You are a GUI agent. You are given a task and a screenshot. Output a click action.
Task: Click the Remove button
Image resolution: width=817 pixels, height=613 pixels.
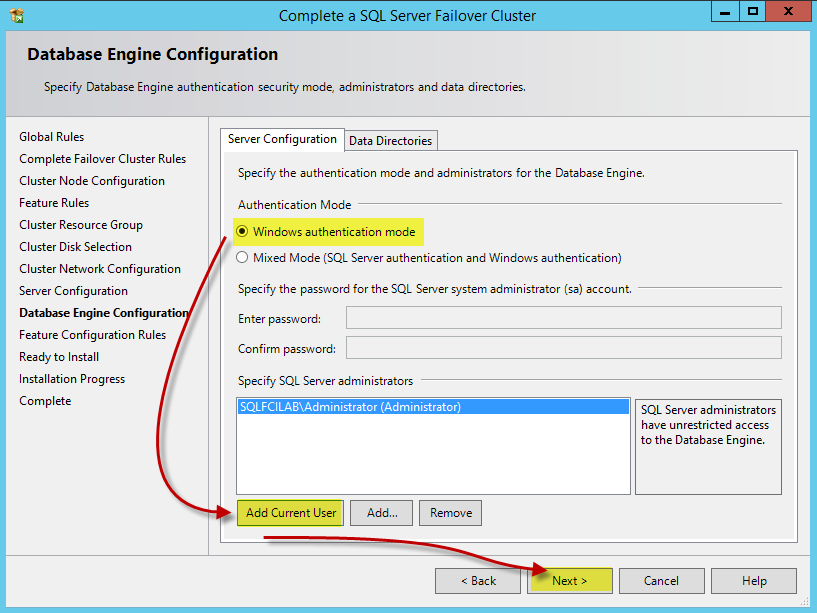(451, 513)
